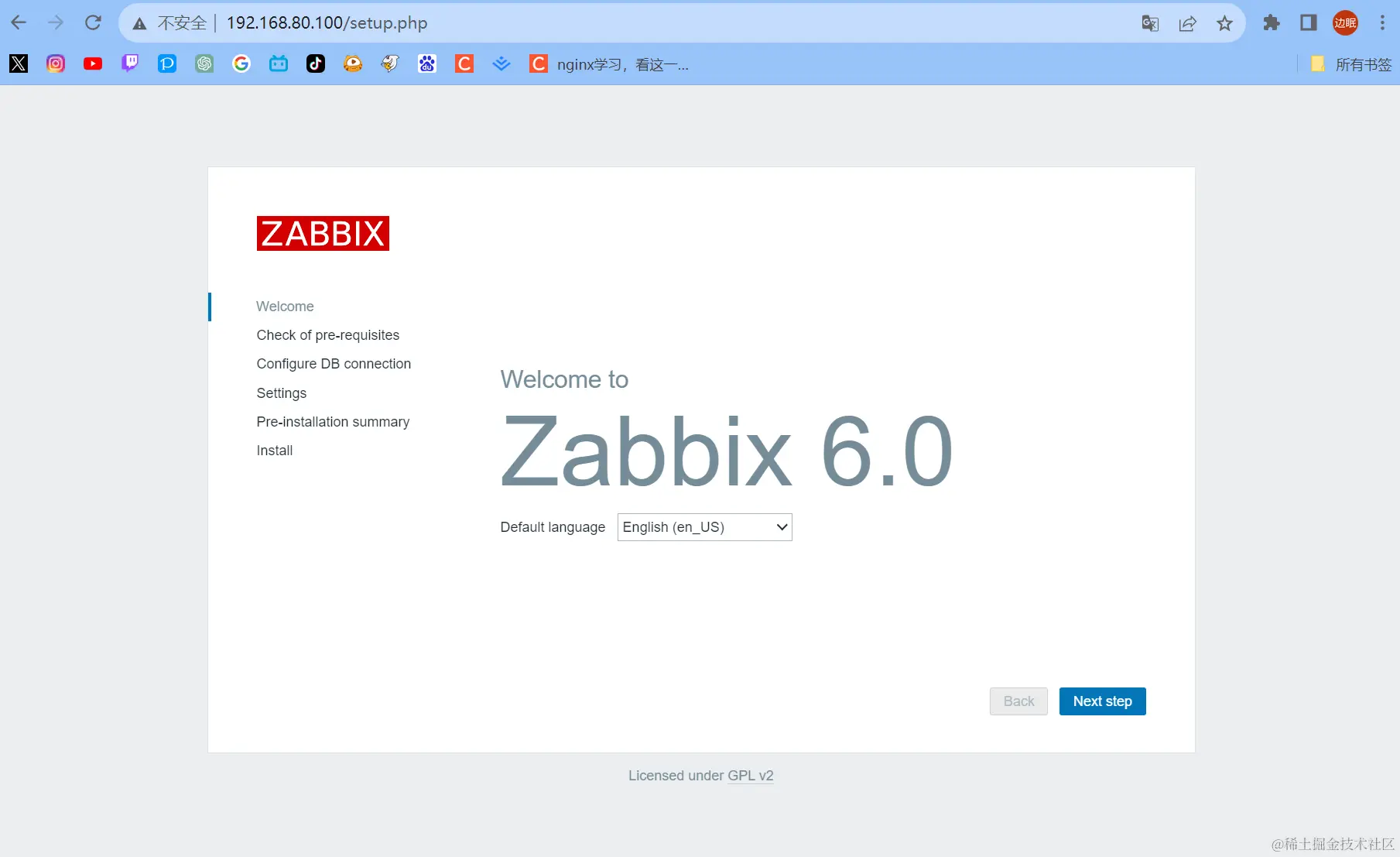
Task: Select 'Check of pre-requisites' step
Action: [328, 335]
